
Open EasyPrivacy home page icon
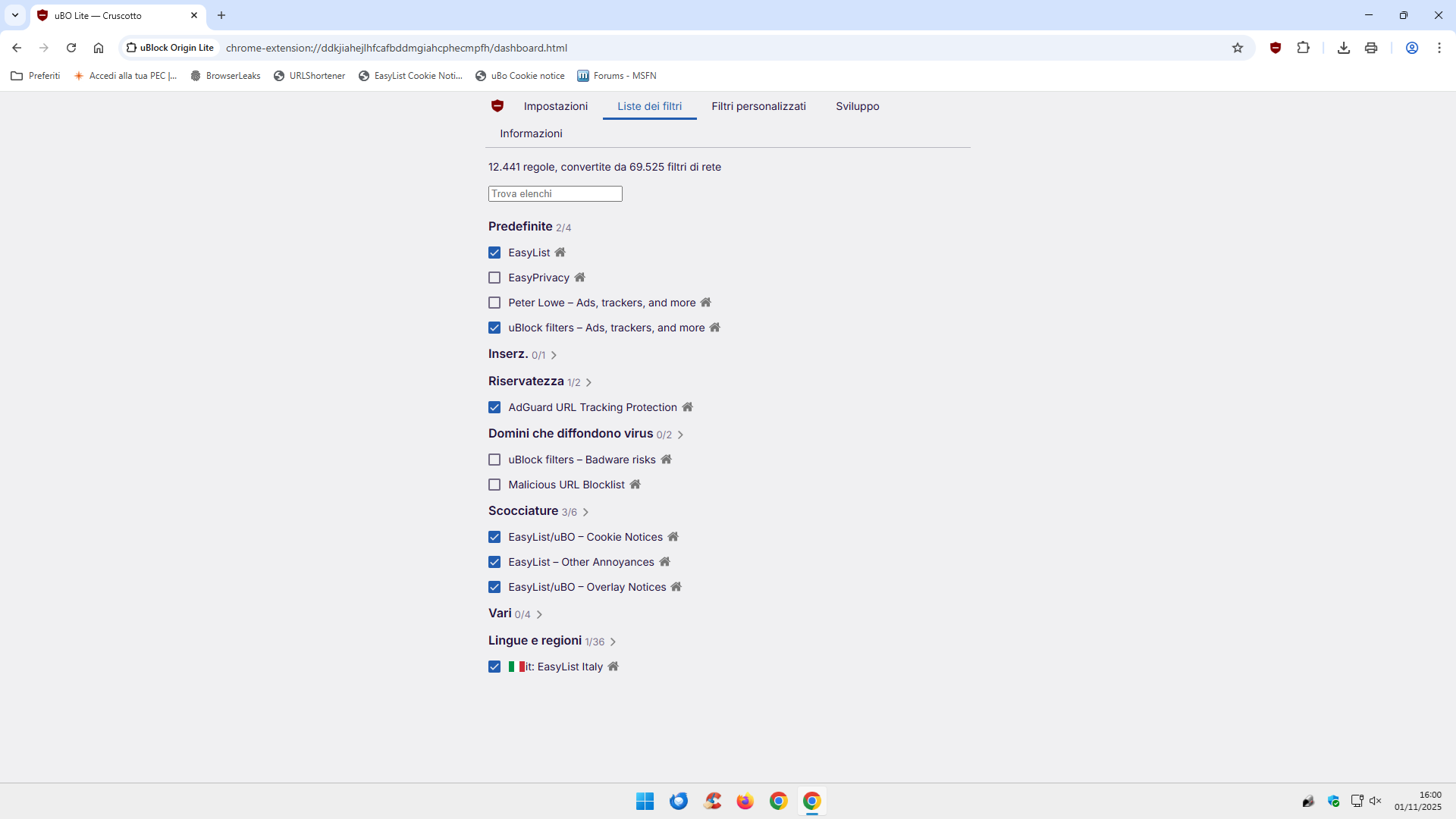point(580,278)
